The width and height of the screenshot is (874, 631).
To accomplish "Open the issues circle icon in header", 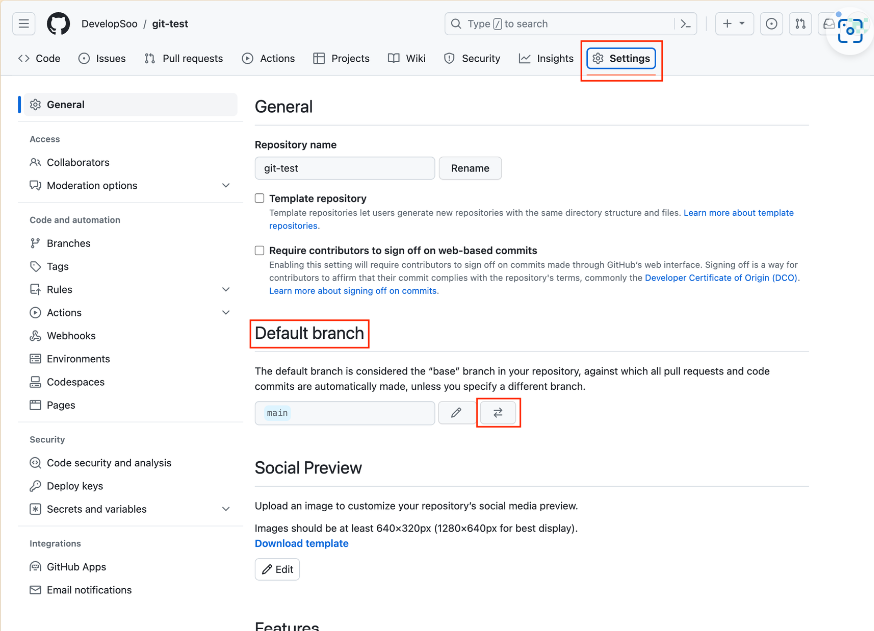I will (x=771, y=23).
